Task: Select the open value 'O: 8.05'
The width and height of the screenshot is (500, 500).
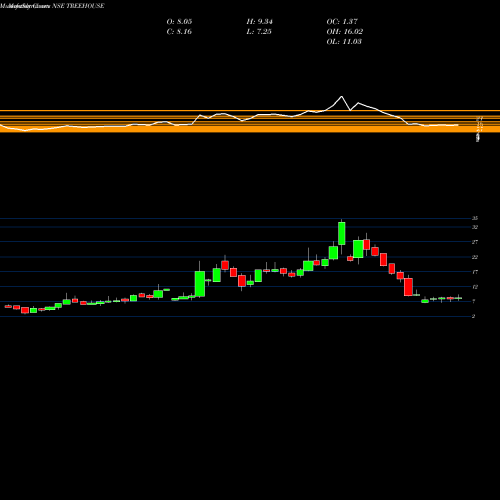Action: point(179,22)
